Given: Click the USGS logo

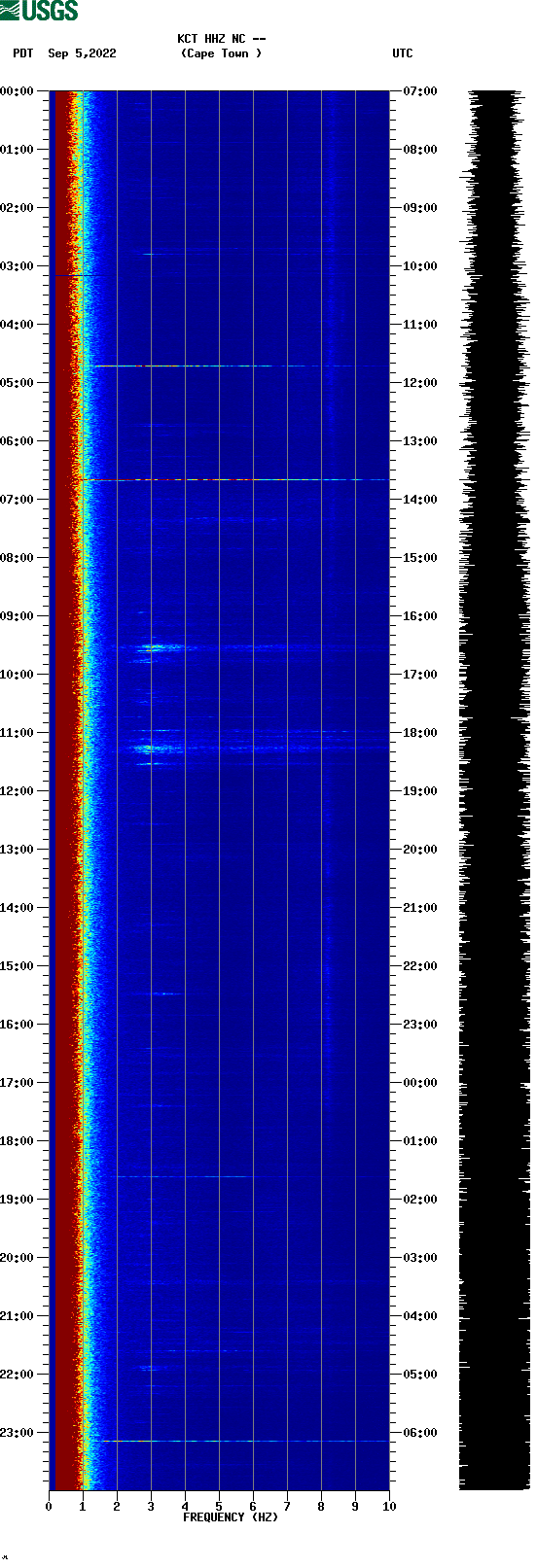Looking at the screenshot, I should click(x=39, y=11).
